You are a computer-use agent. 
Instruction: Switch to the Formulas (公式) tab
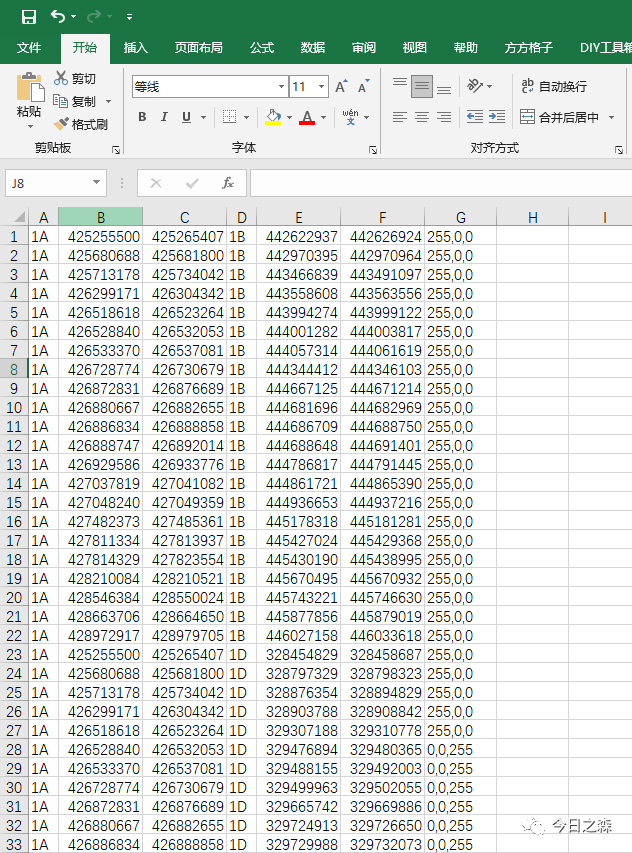tap(262, 48)
